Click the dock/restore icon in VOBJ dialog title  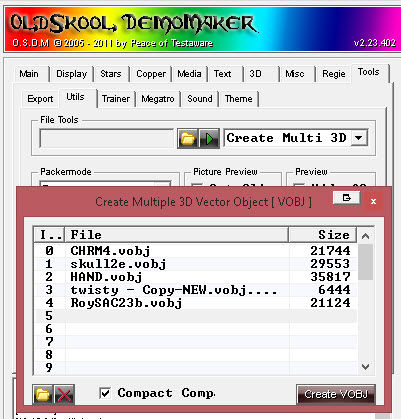click(347, 198)
